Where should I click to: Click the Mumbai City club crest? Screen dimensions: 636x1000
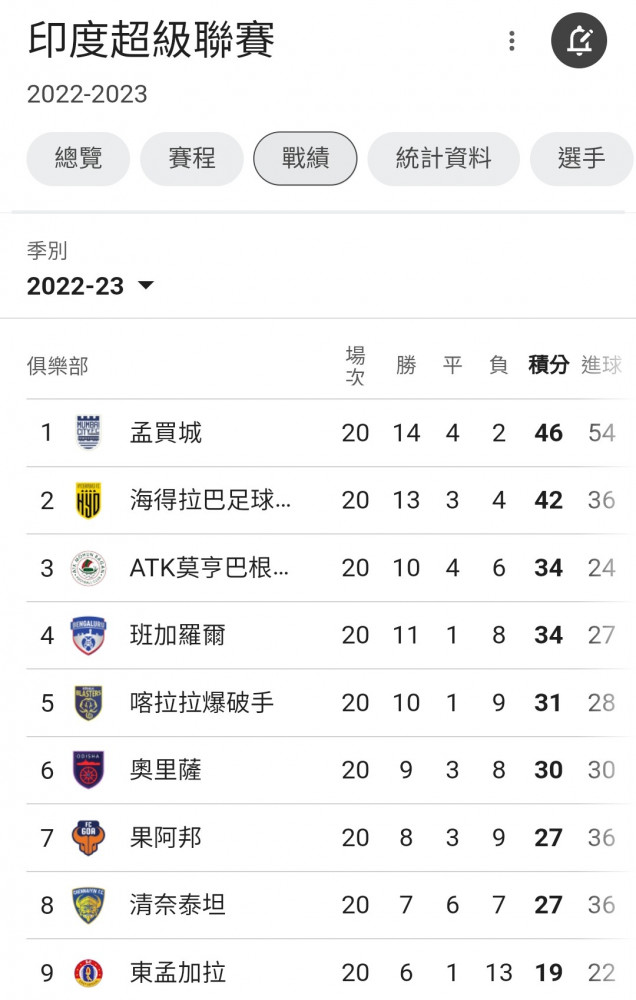point(88,433)
